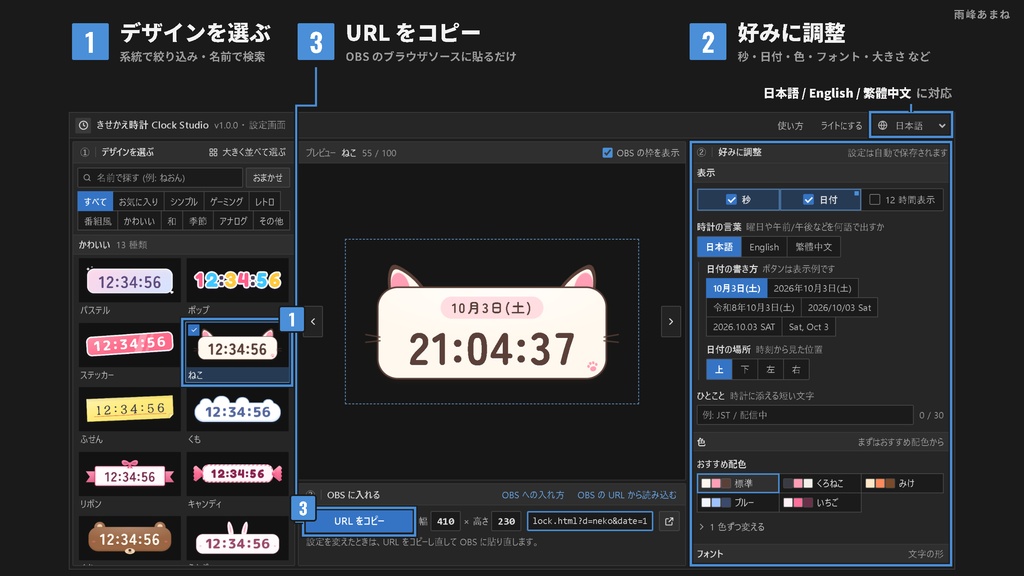Choose date format 2026/10/03 Sat
This screenshot has width=1024, height=576.
pos(839,307)
